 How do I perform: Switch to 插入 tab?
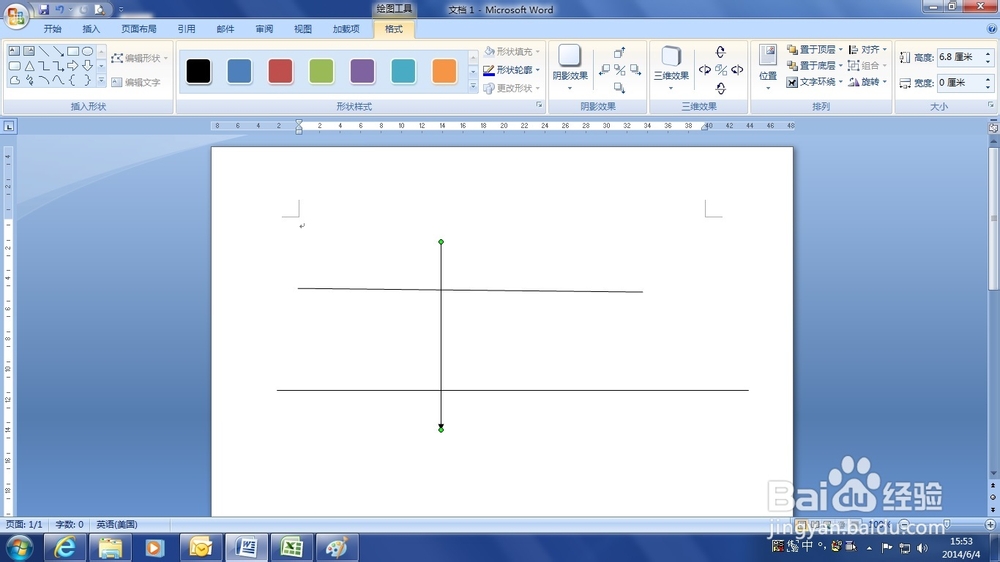91,29
